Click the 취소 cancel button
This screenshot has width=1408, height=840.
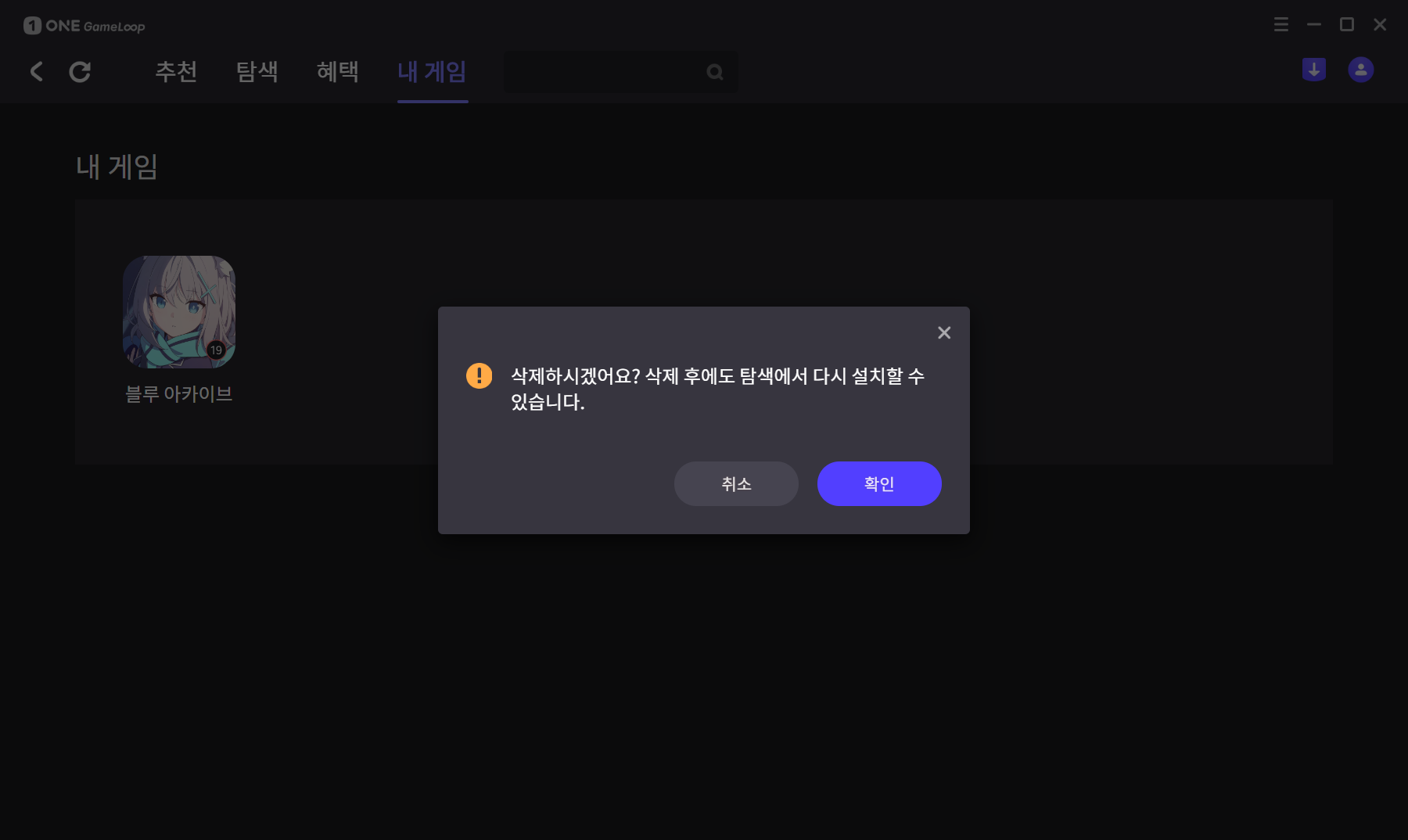pos(736,483)
